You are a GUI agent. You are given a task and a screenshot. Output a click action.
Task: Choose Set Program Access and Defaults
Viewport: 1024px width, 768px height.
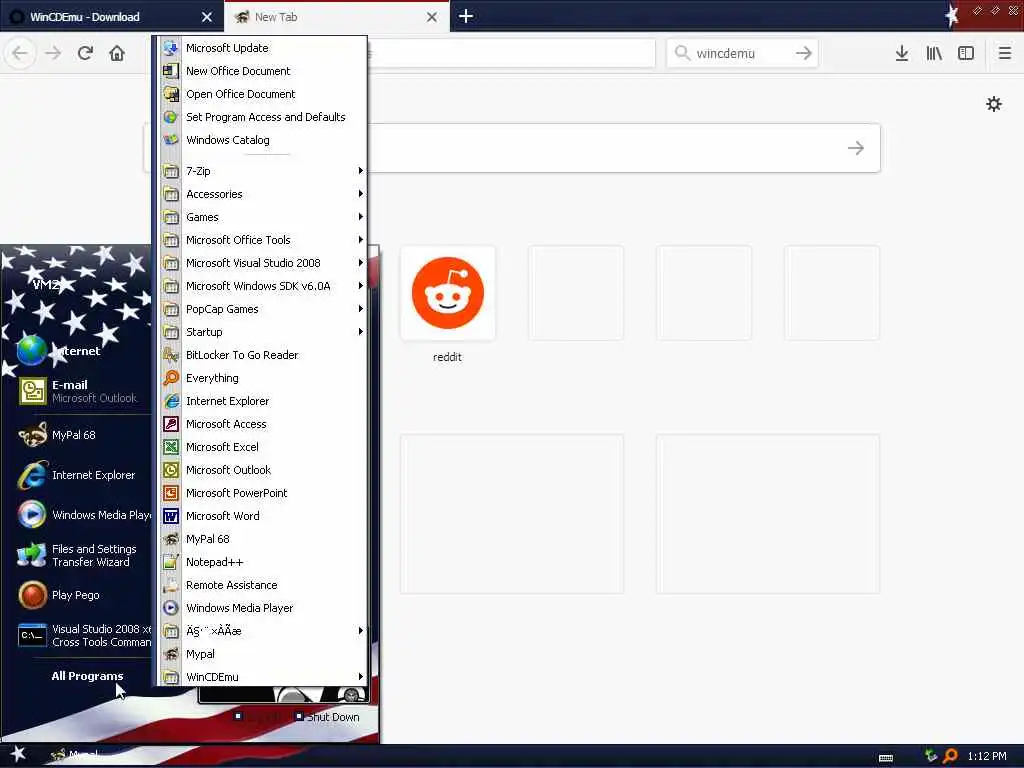click(263, 117)
